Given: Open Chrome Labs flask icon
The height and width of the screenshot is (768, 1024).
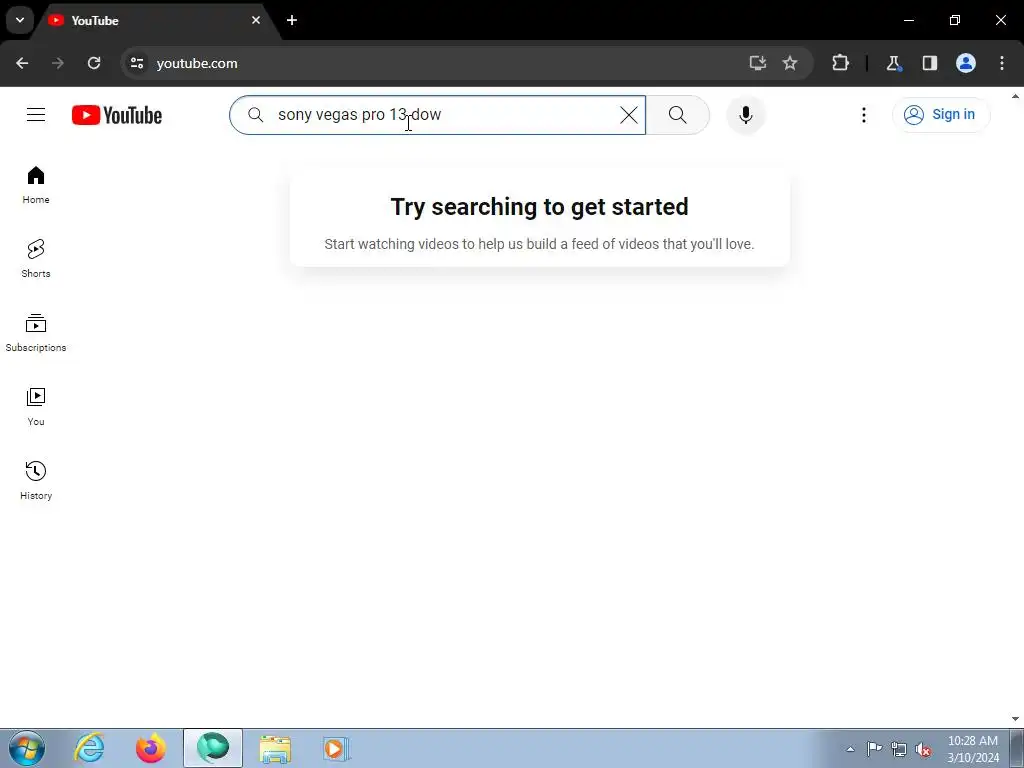Looking at the screenshot, I should (893, 63).
